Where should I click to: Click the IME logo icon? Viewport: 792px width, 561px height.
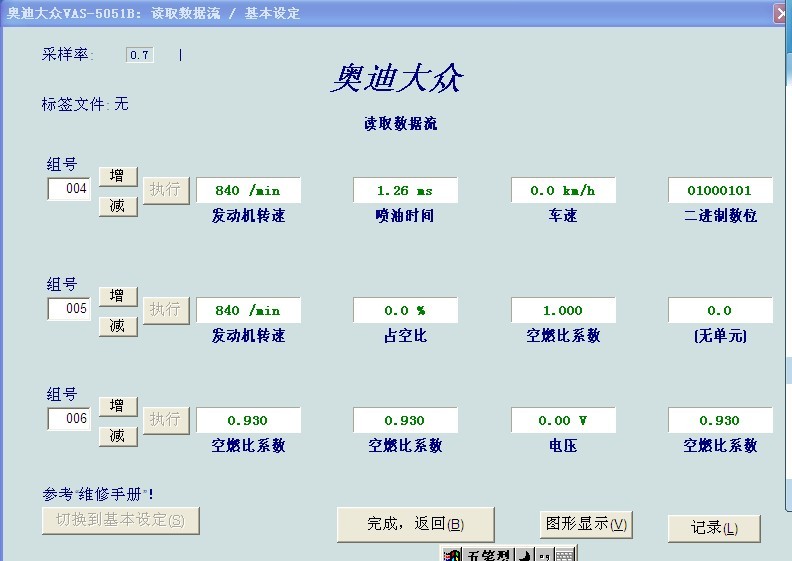pos(452,555)
